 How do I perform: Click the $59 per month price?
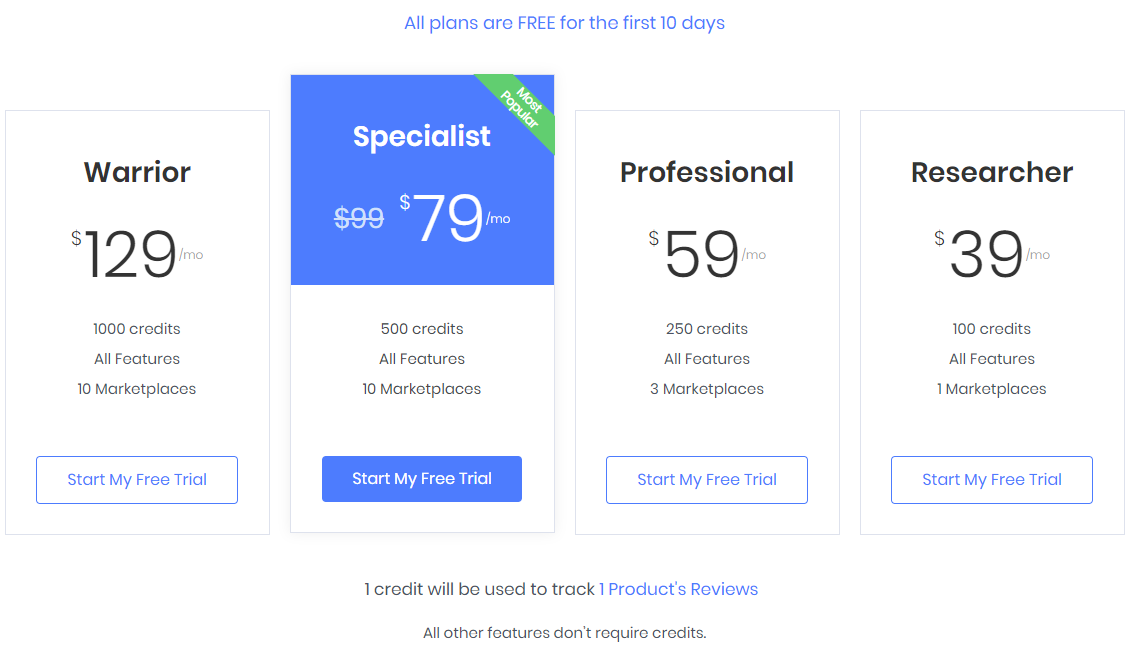[707, 254]
